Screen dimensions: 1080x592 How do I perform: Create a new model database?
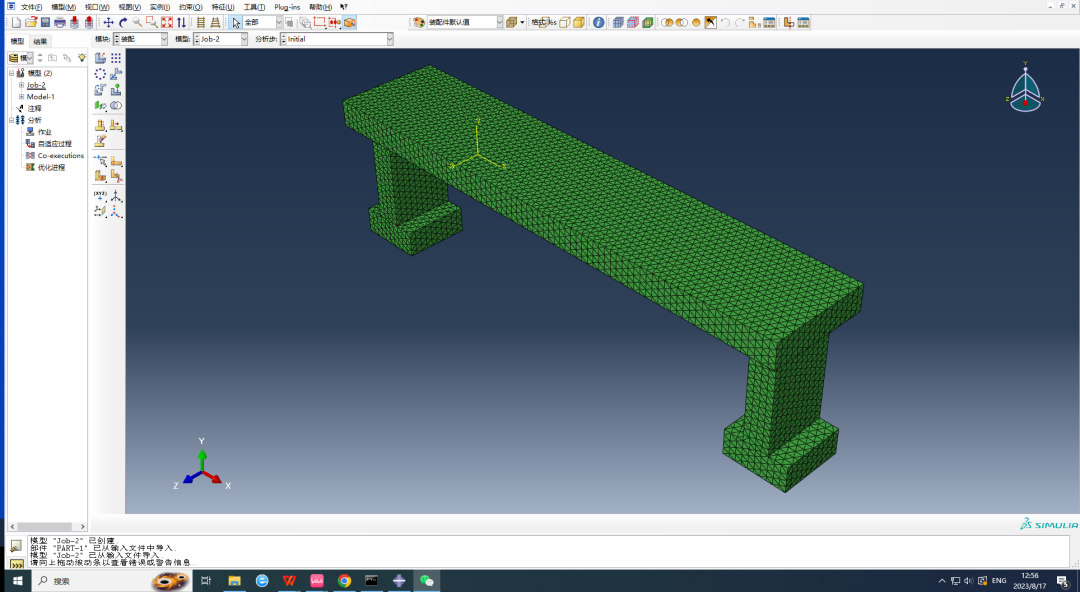17,23
